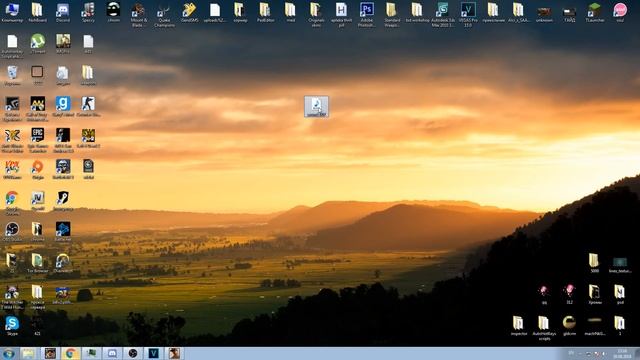Image resolution: width=640 pixels, height=360 pixels.
Task: Launch Quake Champions shortcut
Action: click(x=164, y=15)
